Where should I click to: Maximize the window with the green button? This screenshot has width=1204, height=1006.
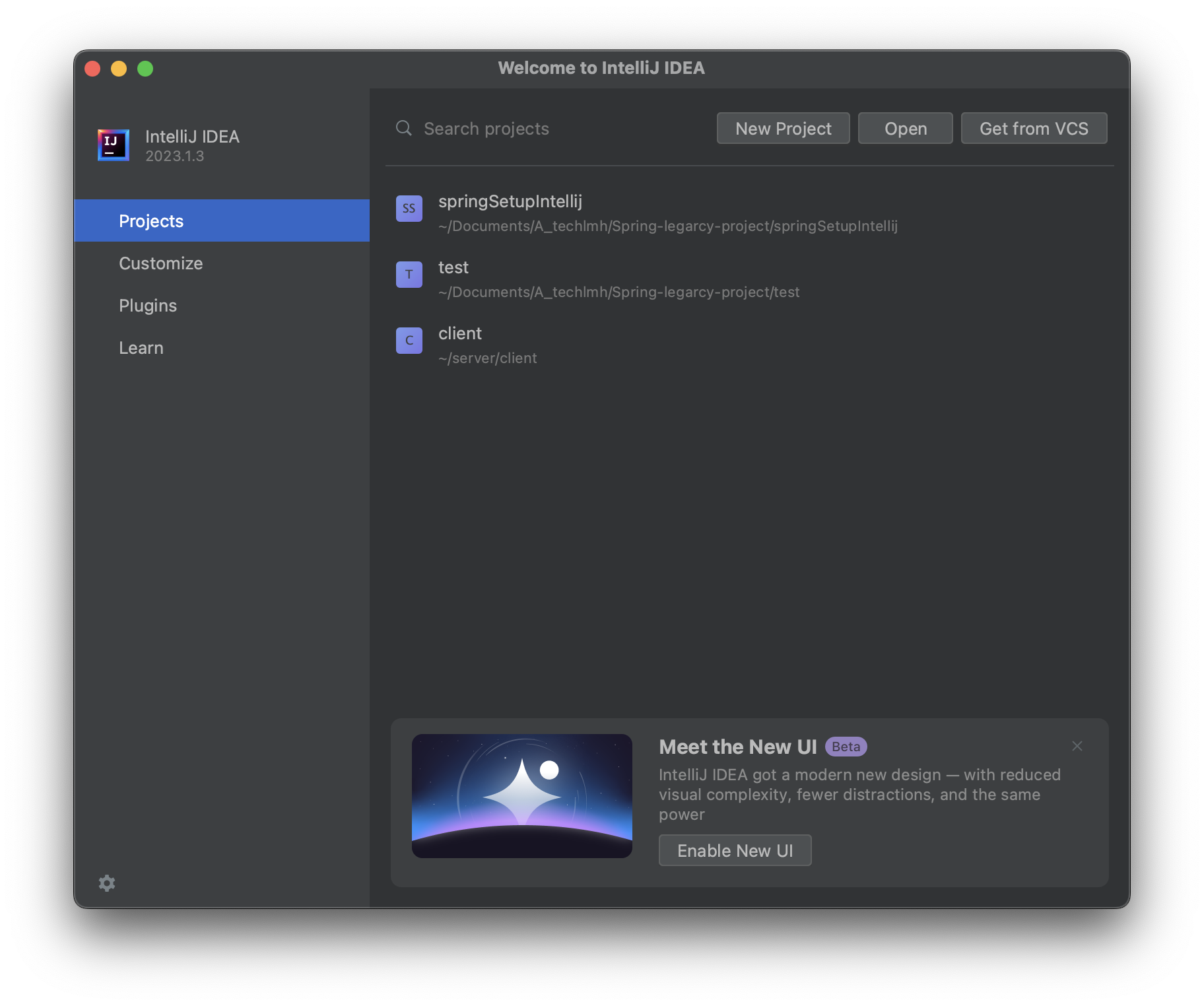[x=145, y=69]
